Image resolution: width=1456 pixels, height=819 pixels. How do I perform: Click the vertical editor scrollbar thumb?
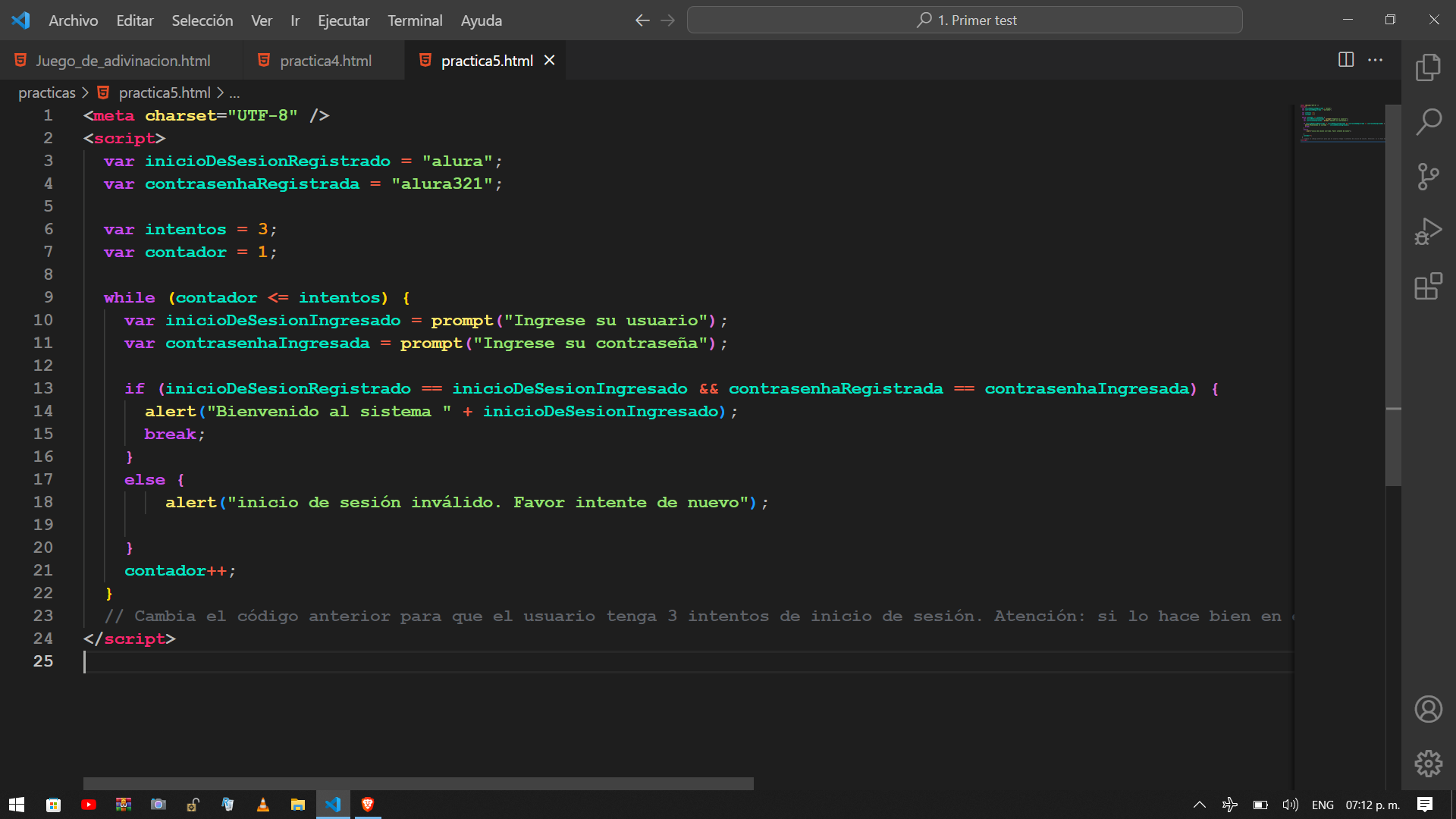1393,296
